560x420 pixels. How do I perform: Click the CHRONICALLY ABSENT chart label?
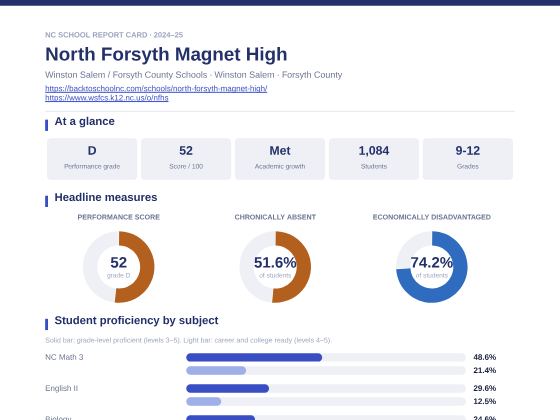(x=275, y=217)
